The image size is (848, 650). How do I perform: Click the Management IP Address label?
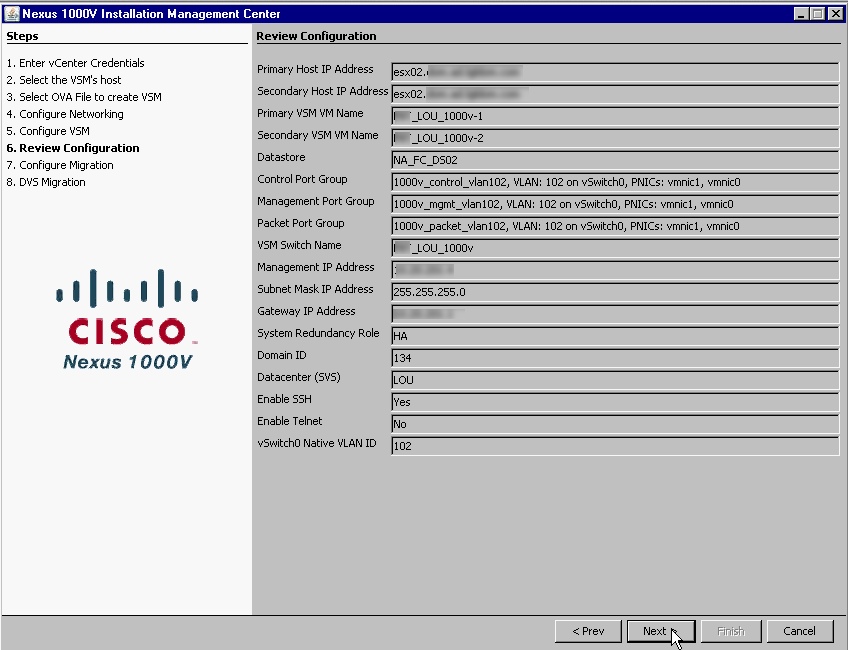[x=316, y=267]
